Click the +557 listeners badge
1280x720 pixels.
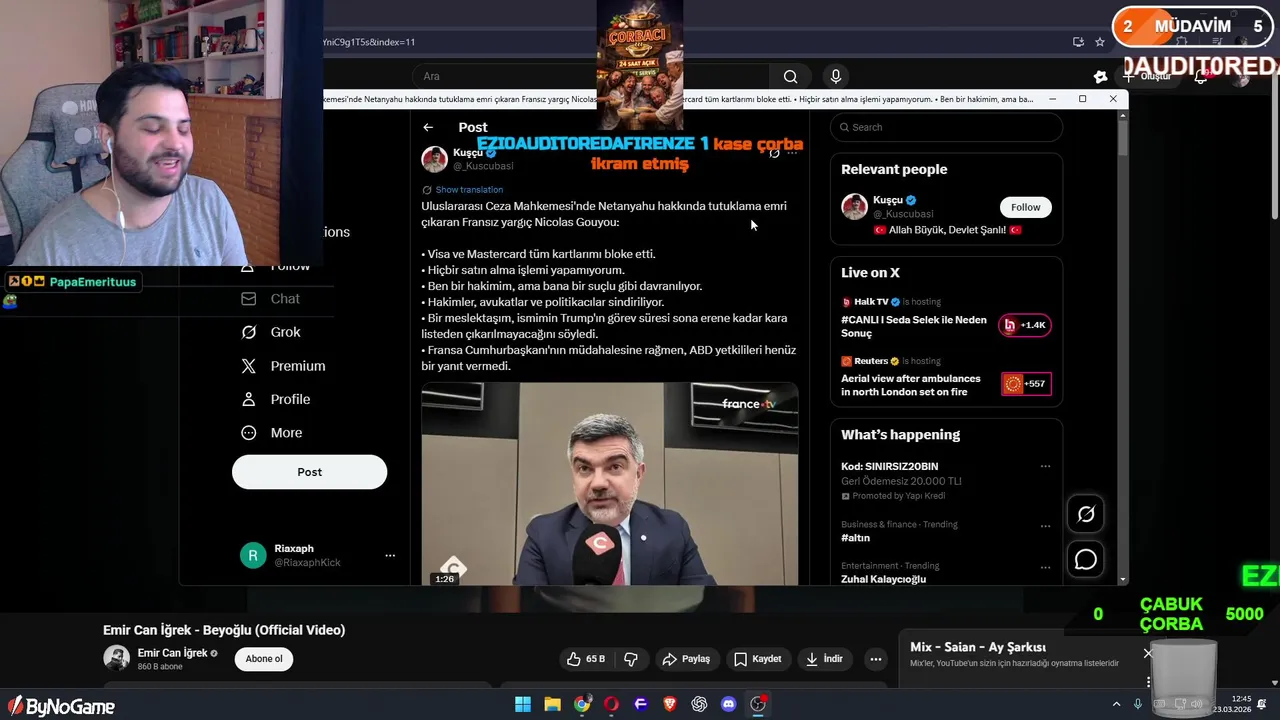tap(1026, 384)
